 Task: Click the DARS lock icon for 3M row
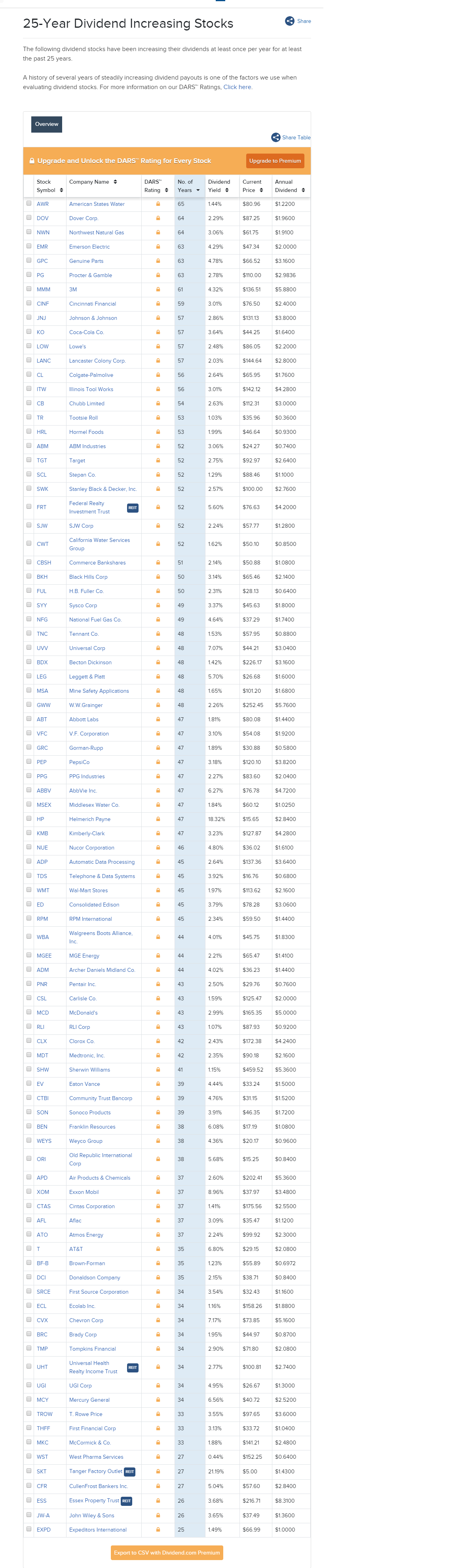[x=158, y=289]
